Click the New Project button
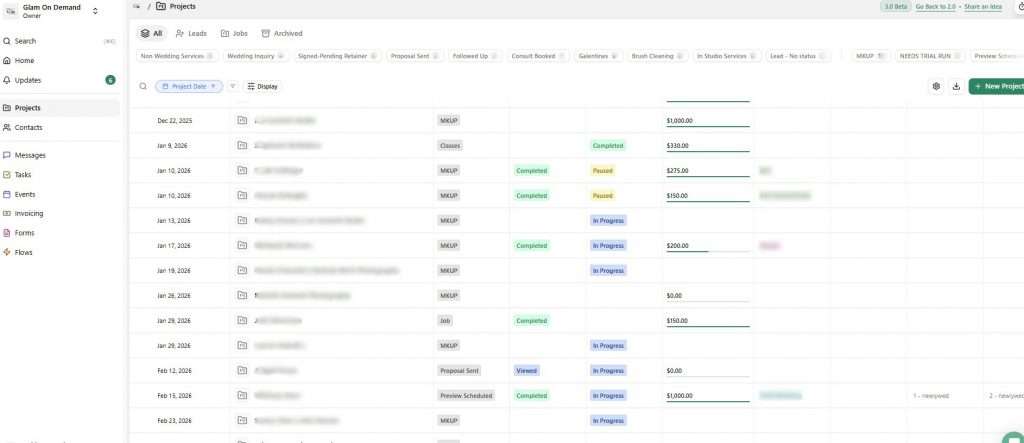Screen dimensions: 1024x443 pyautogui.click(x=996, y=87)
